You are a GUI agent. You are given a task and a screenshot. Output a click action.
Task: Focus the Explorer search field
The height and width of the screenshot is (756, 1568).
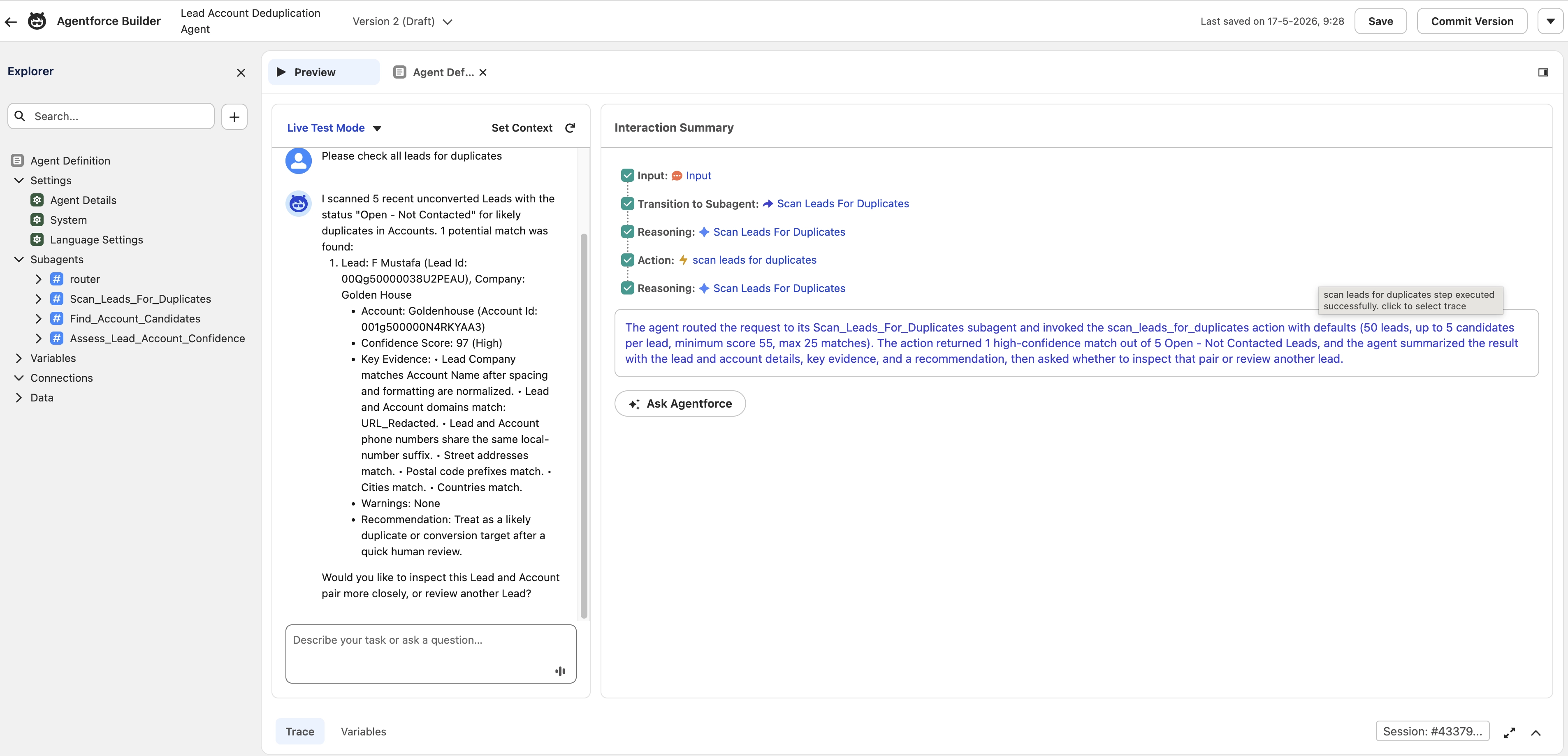click(111, 116)
